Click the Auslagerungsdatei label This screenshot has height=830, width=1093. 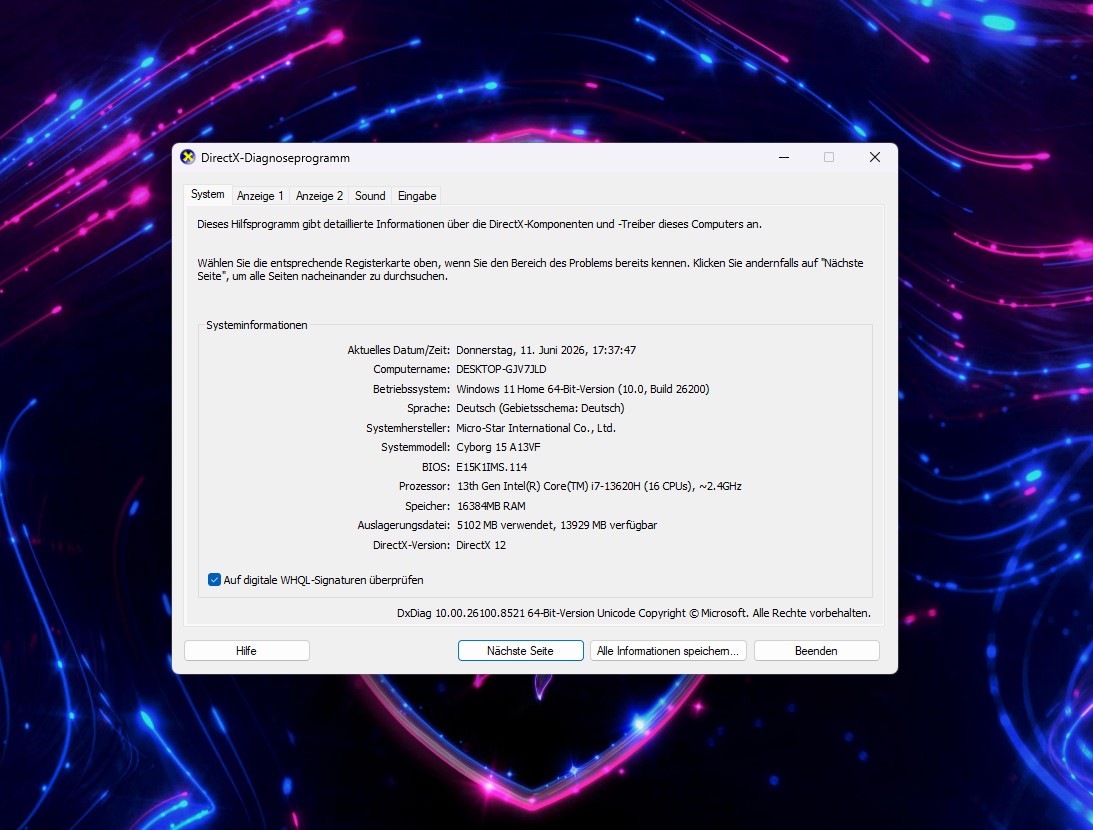(x=404, y=525)
